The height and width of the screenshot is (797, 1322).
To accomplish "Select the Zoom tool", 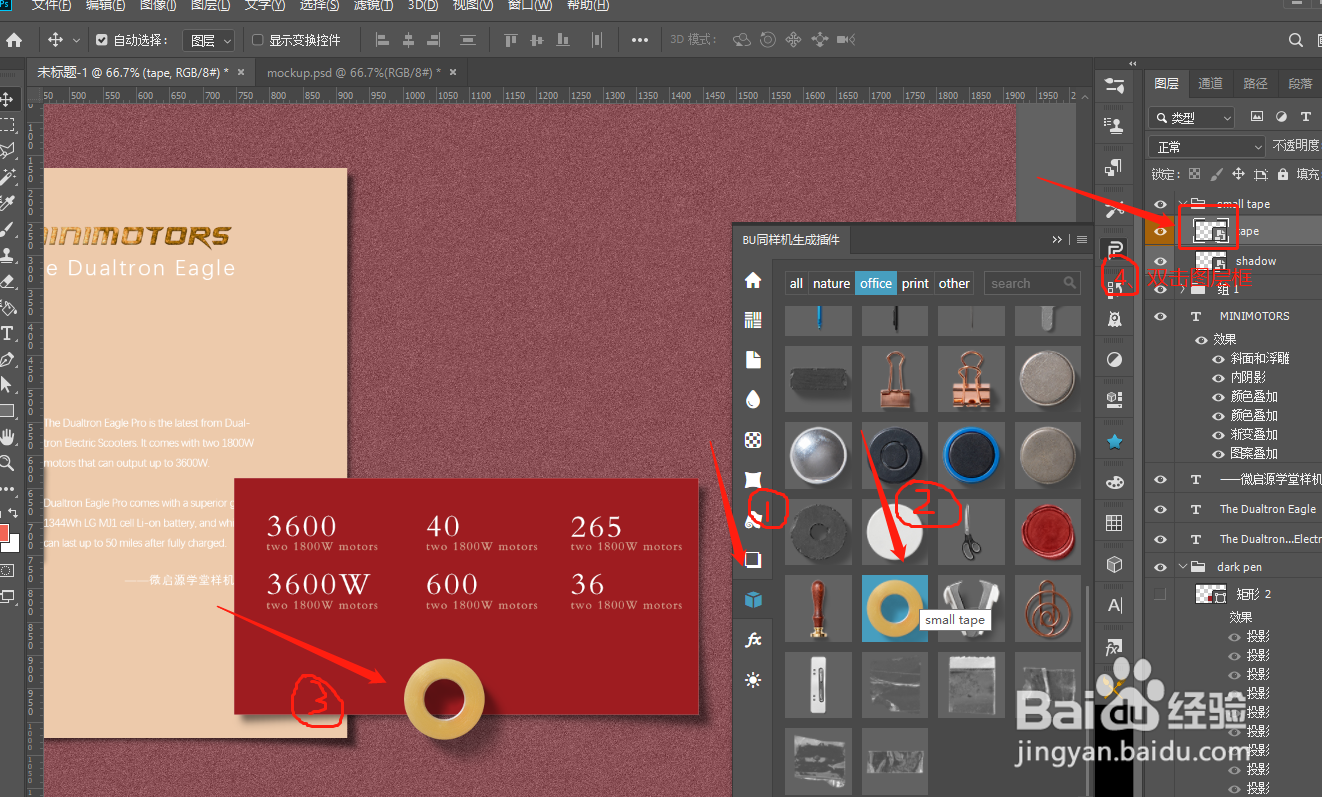I will click(x=8, y=463).
